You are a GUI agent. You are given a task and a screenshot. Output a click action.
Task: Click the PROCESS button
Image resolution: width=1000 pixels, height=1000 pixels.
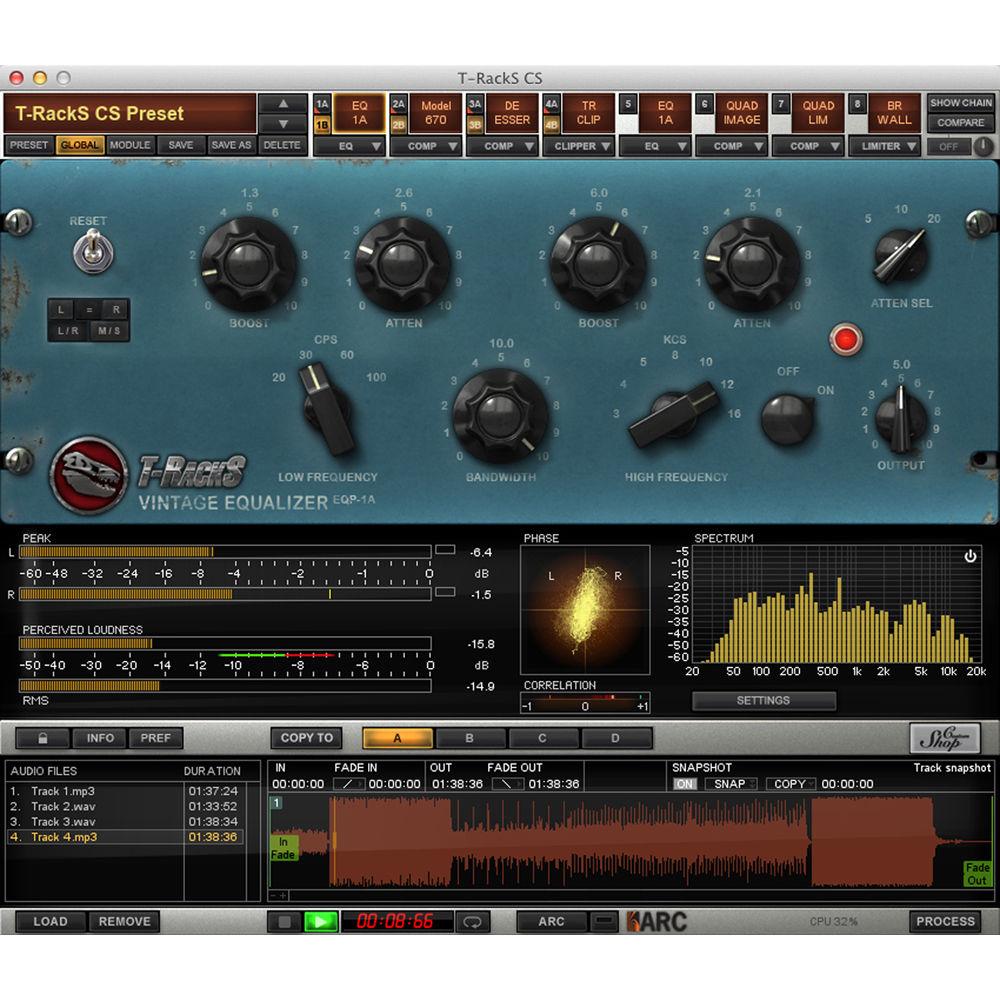click(945, 922)
